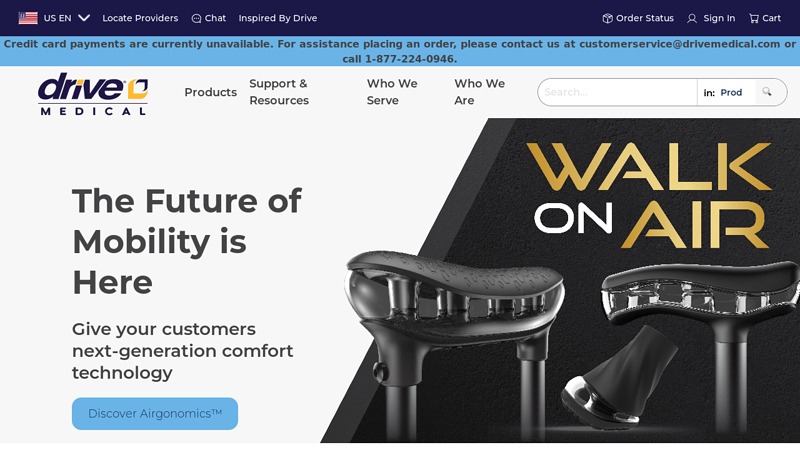
Task: Expand the US EN language chevron
Action: 84,18
